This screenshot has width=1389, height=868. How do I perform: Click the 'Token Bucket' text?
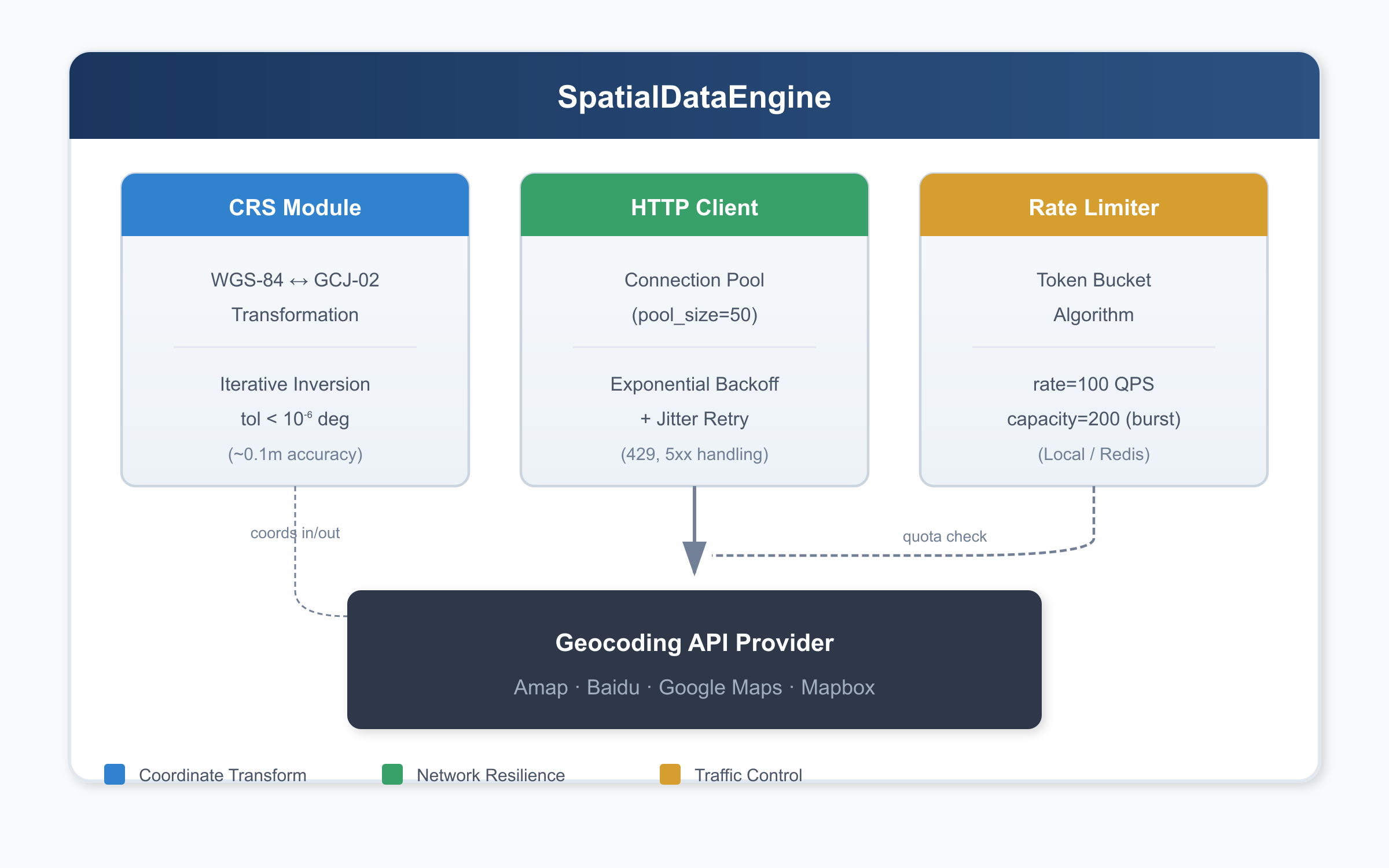pyautogui.click(x=1093, y=280)
